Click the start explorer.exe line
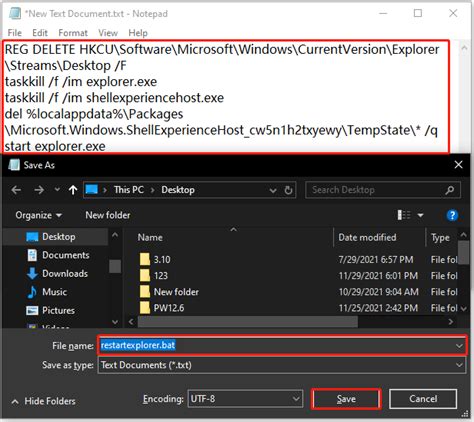 [x=55, y=146]
